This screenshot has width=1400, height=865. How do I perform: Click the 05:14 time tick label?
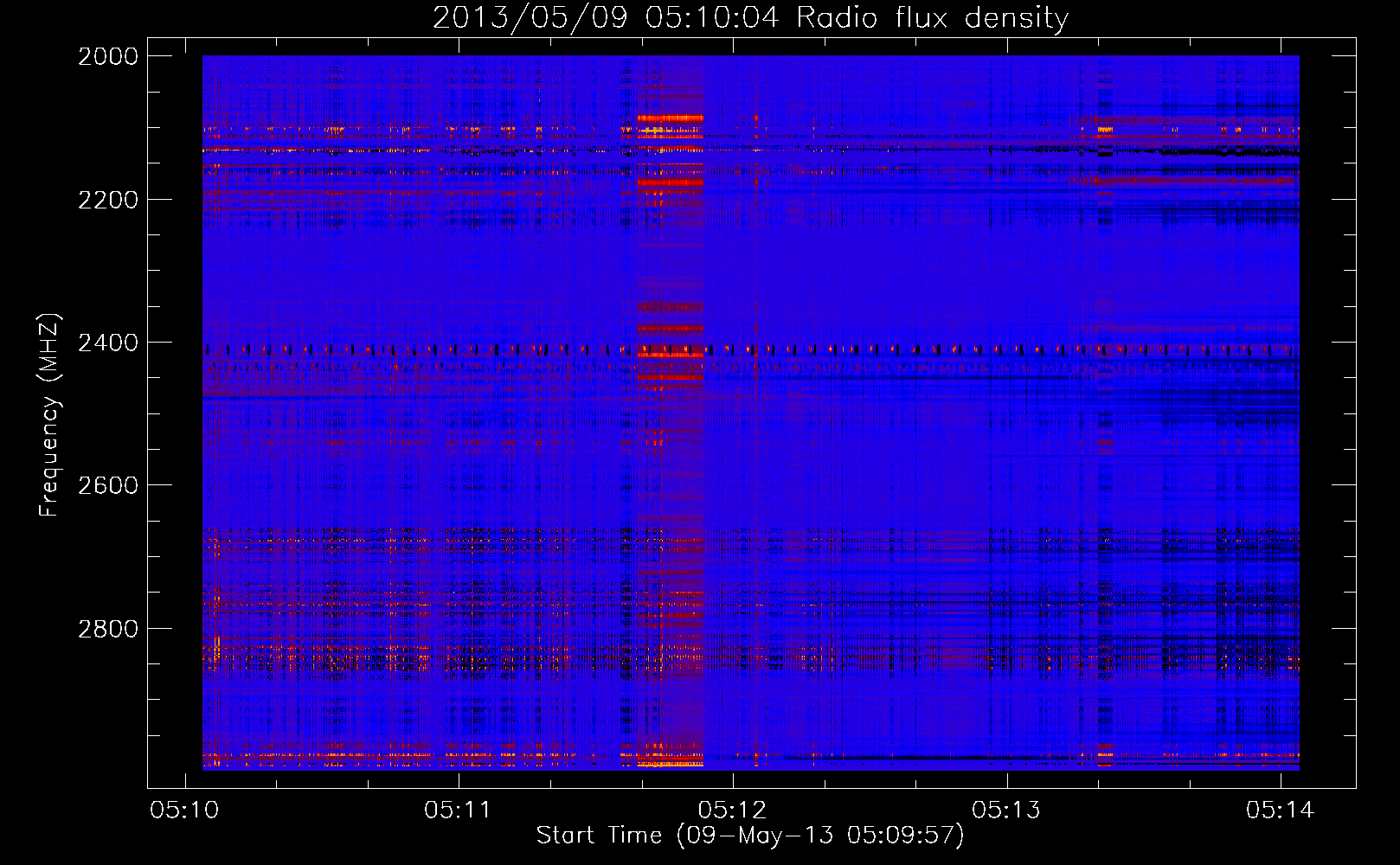coord(1280,810)
